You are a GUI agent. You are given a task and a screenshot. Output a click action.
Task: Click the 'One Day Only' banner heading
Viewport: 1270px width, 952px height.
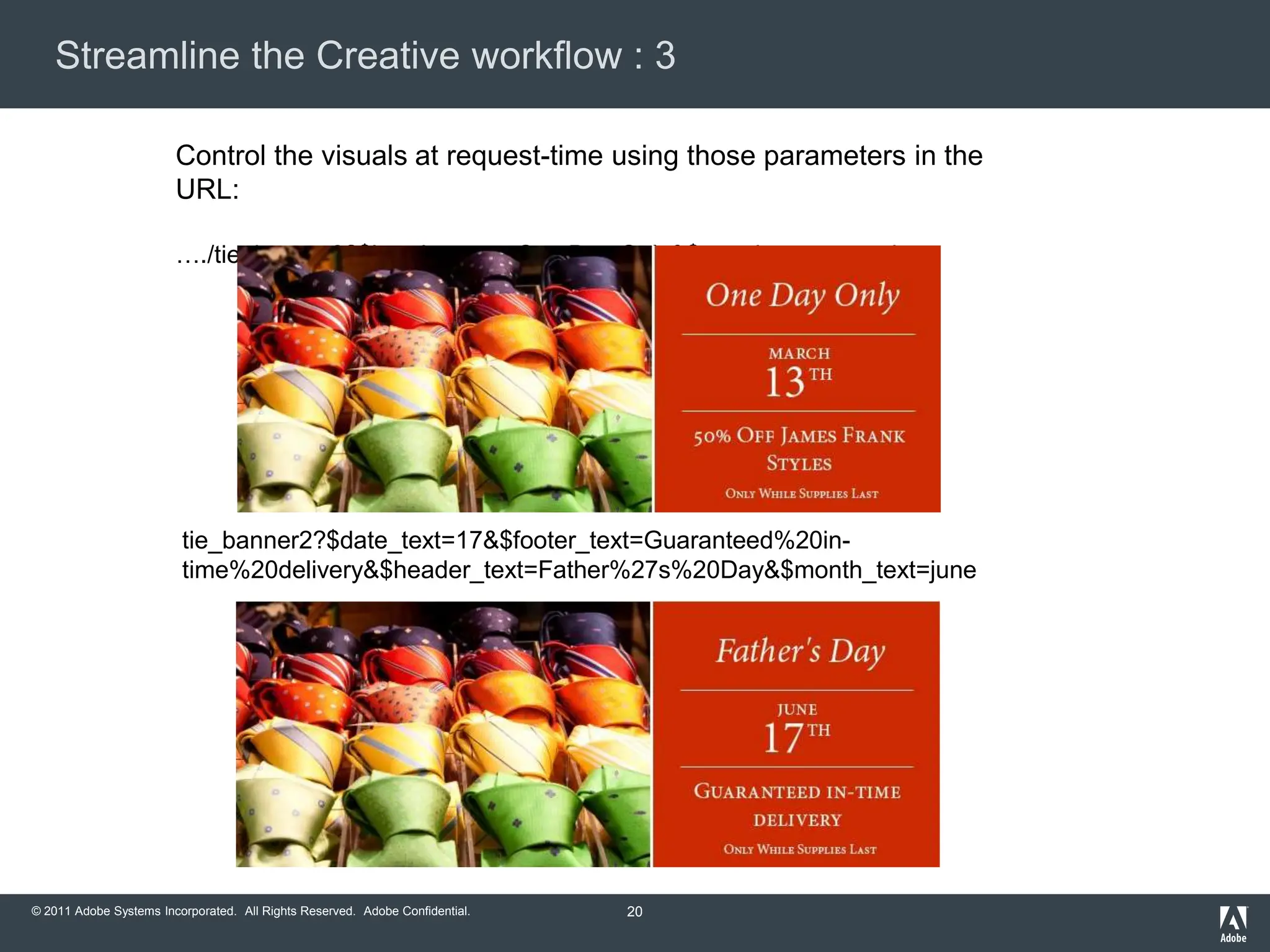tap(802, 296)
